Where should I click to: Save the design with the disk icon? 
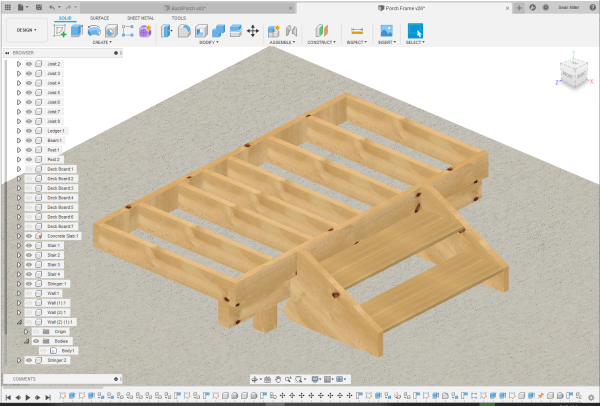coord(39,7)
